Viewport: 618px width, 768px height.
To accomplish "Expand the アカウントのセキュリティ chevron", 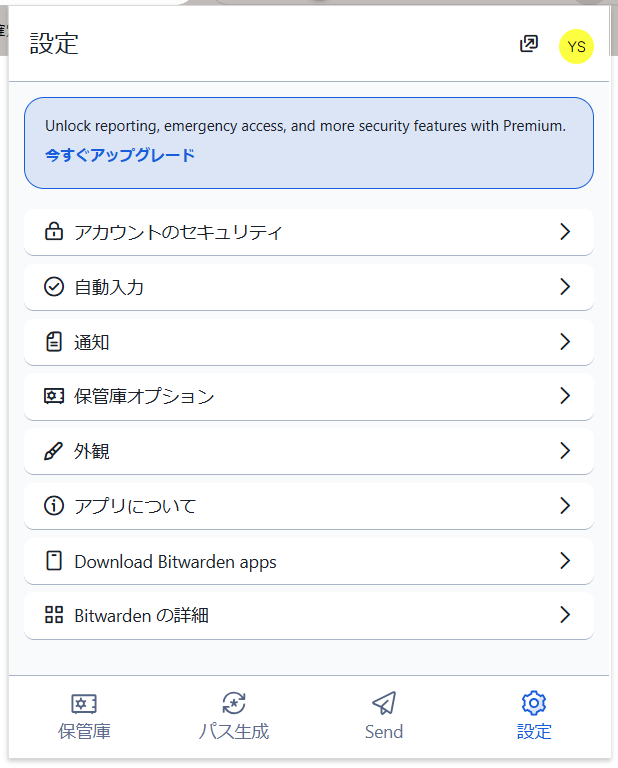I will point(565,232).
